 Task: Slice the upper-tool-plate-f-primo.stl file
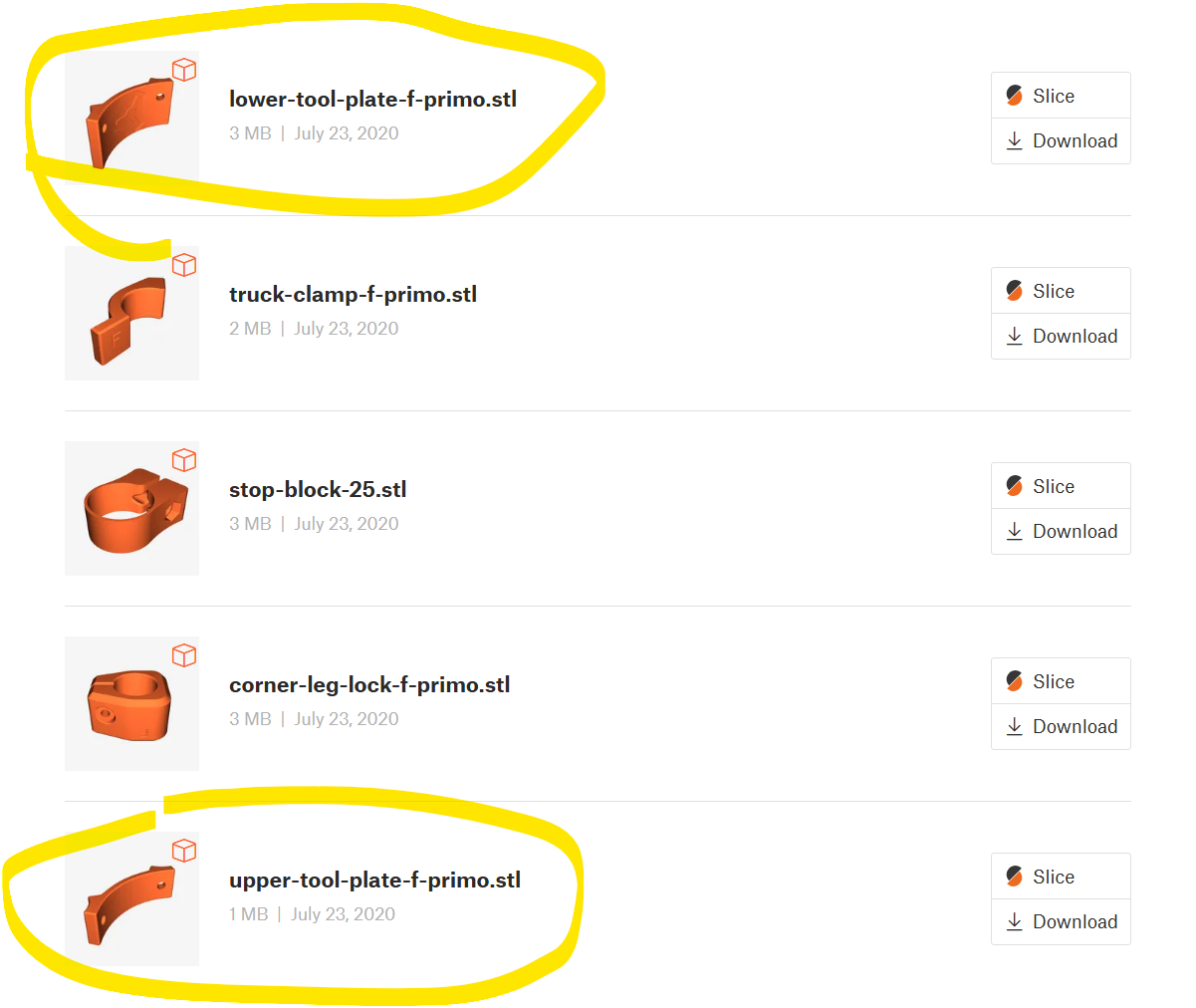coord(1061,877)
